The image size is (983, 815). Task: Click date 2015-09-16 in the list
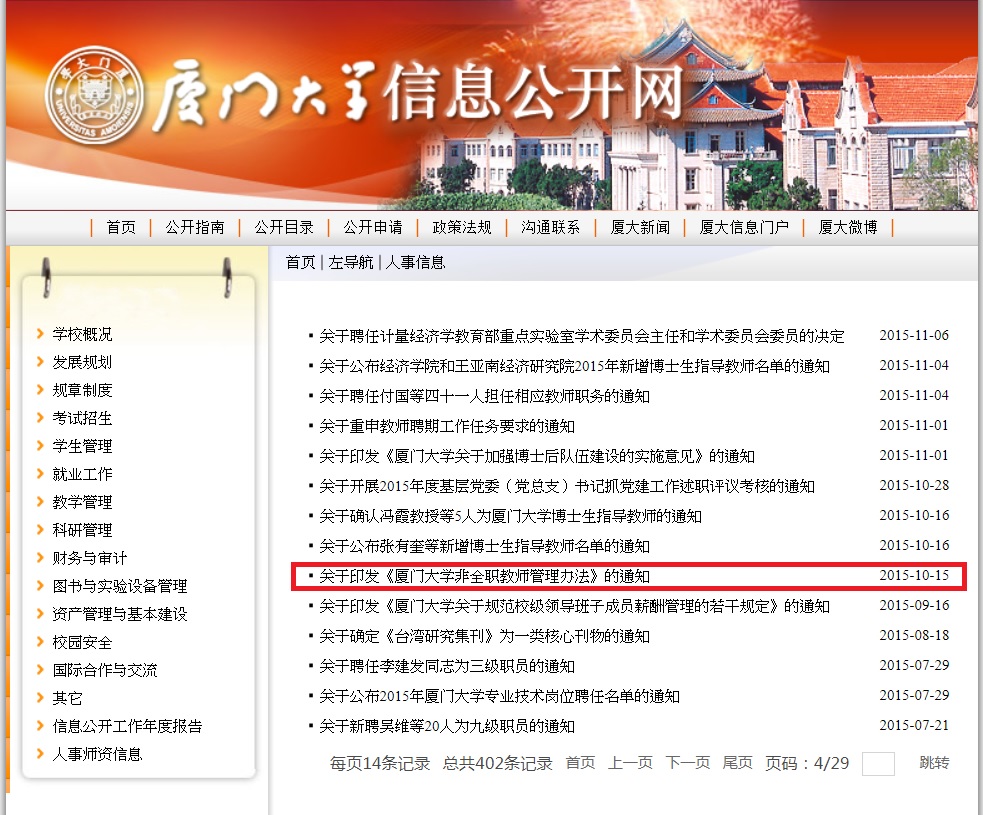[914, 606]
